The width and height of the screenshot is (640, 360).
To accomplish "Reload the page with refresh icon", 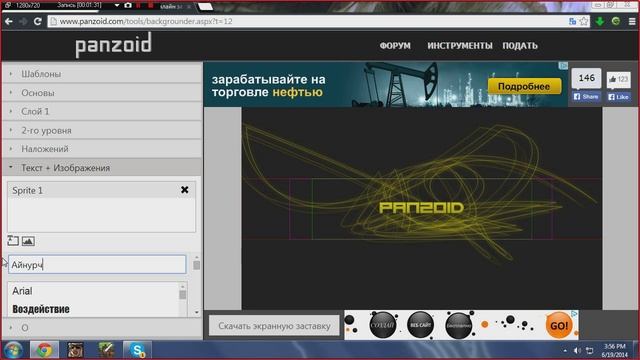I will click(x=38, y=21).
